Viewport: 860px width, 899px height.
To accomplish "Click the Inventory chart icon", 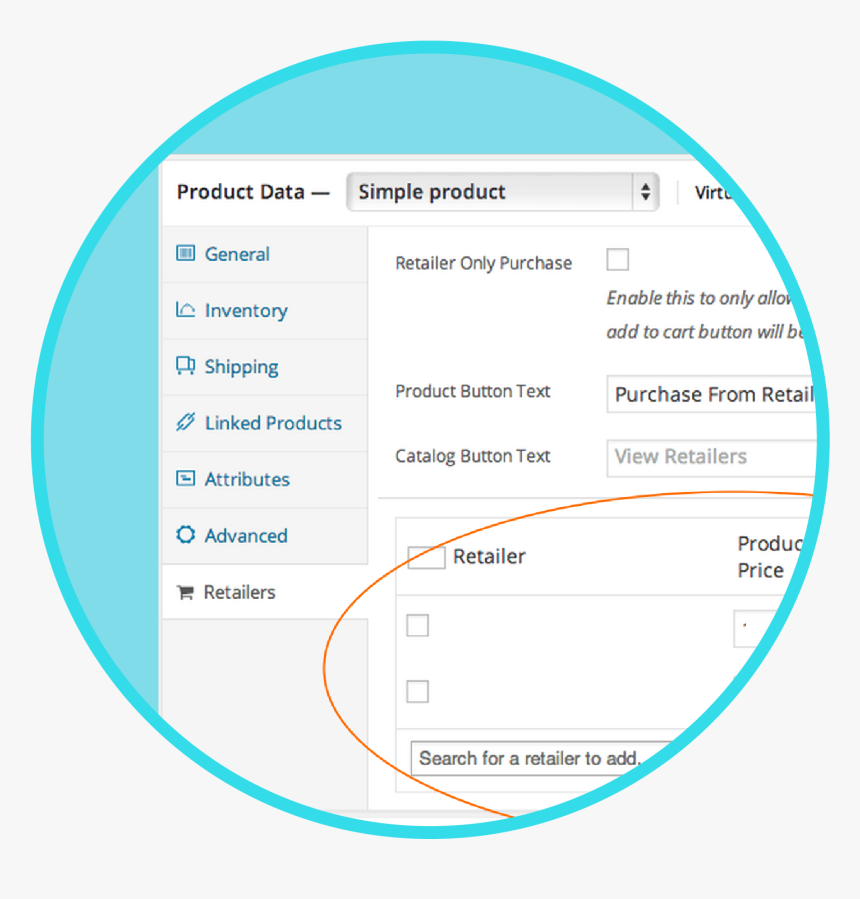I will [x=185, y=310].
